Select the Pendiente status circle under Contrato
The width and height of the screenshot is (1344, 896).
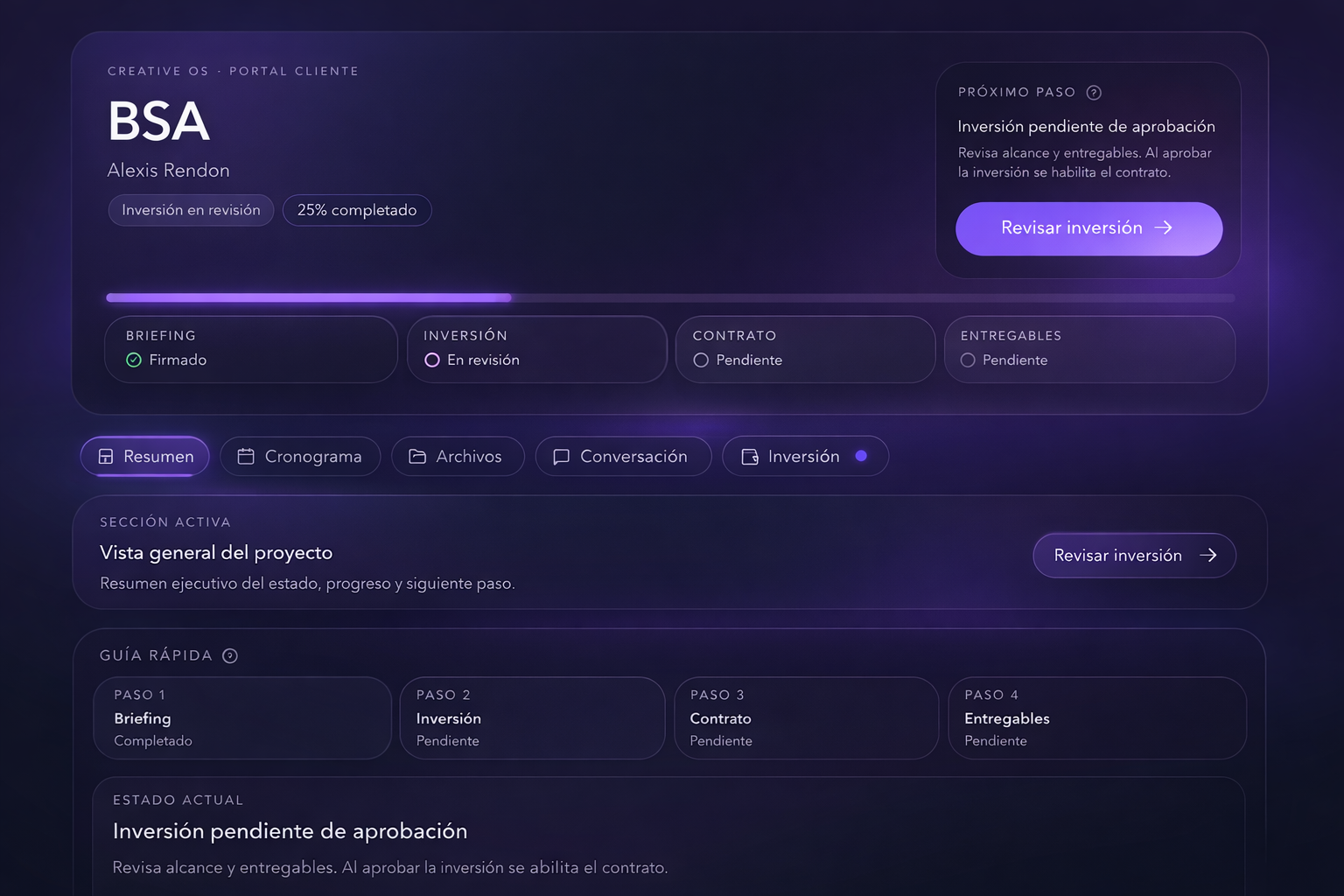point(701,360)
